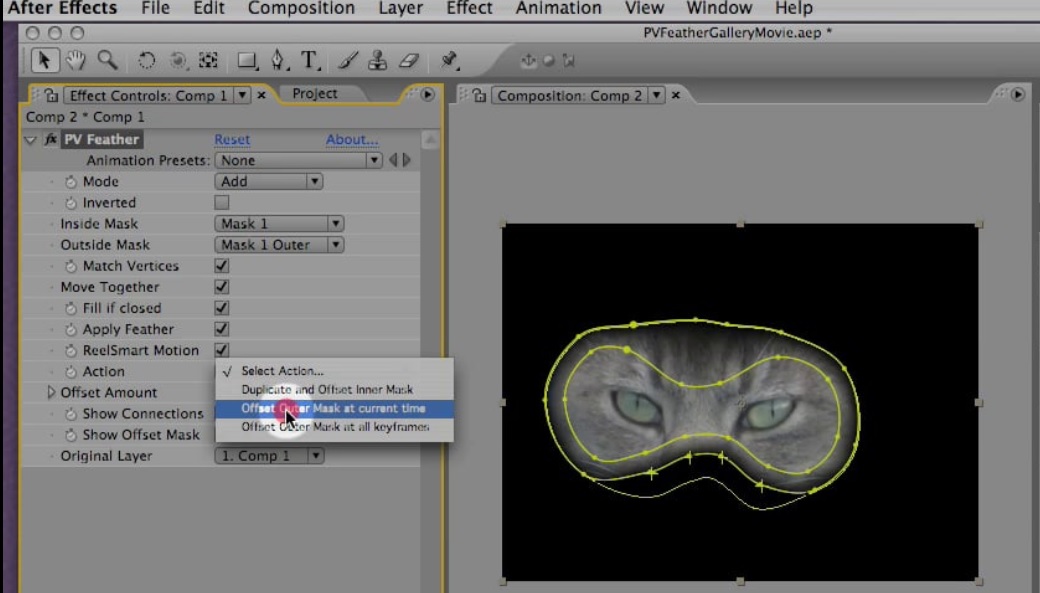Image resolution: width=1040 pixels, height=593 pixels.
Task: Collapse the PV Feather effect triangle
Action: tap(30, 140)
